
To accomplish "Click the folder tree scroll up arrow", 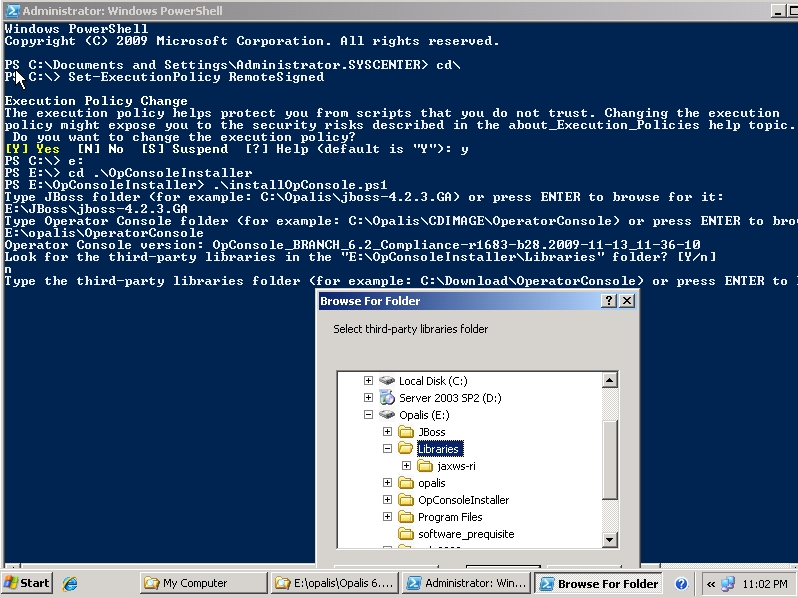I will pyautogui.click(x=610, y=380).
